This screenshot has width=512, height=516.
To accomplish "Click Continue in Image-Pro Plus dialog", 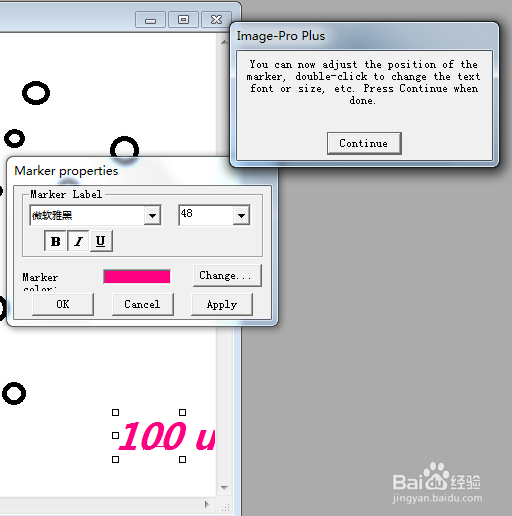I will [x=364, y=143].
